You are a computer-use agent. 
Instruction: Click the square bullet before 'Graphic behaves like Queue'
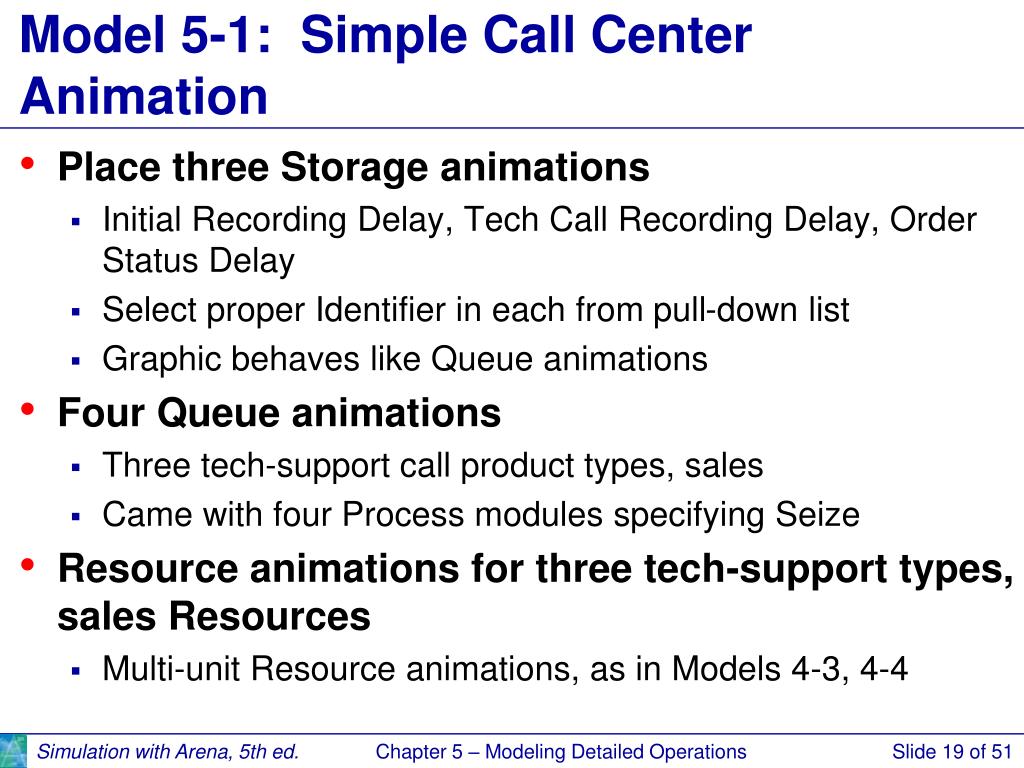[x=76, y=361]
